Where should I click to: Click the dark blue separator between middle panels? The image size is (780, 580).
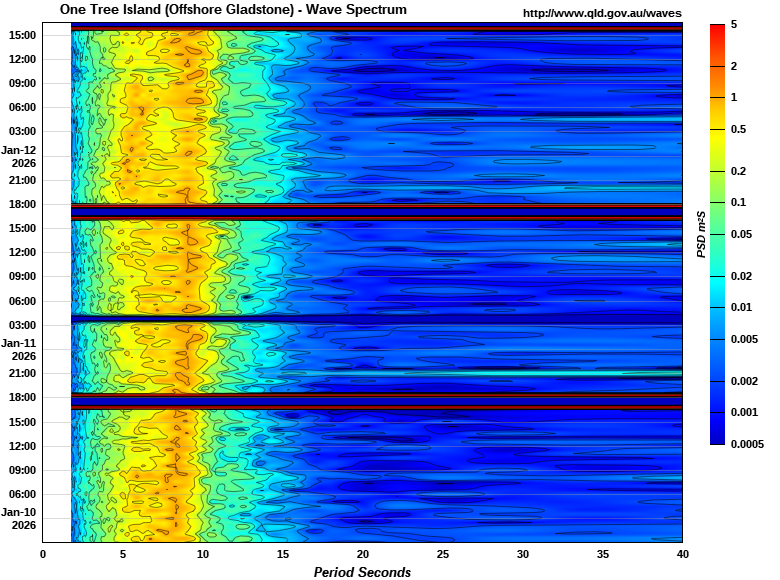(376, 318)
